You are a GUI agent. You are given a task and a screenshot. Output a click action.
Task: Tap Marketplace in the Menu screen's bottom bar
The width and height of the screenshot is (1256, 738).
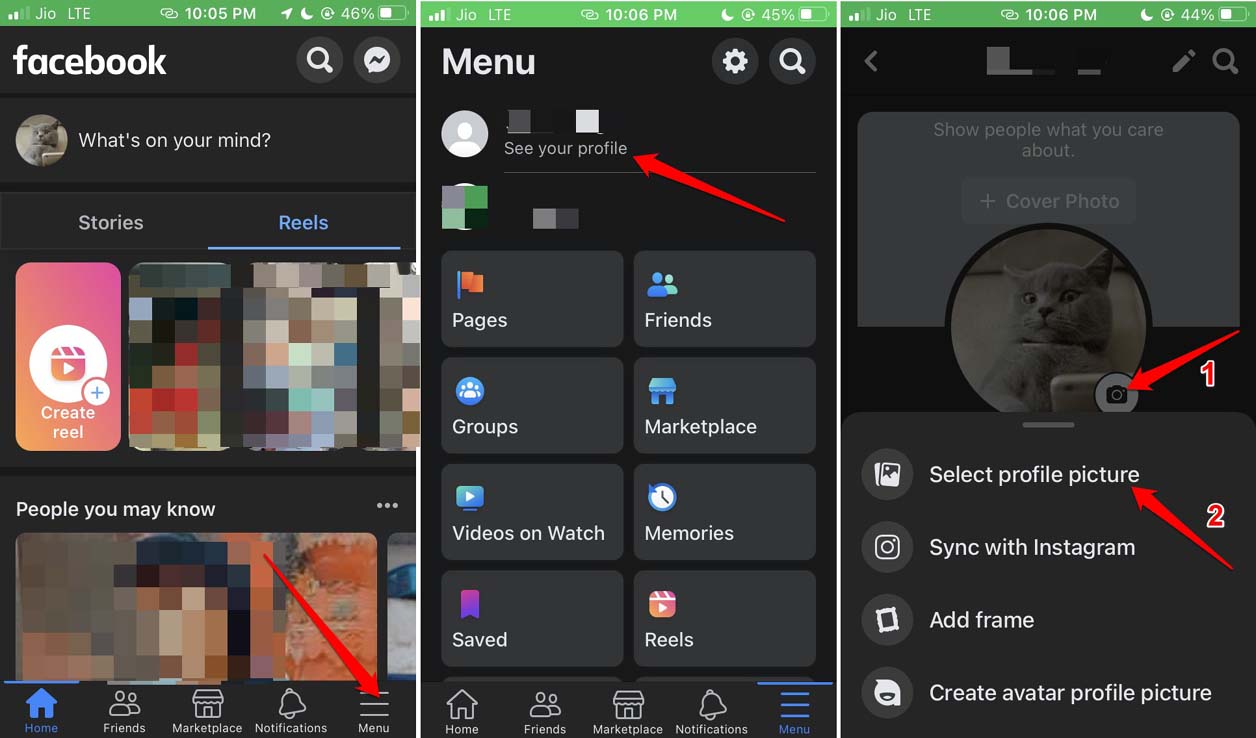coord(628,711)
